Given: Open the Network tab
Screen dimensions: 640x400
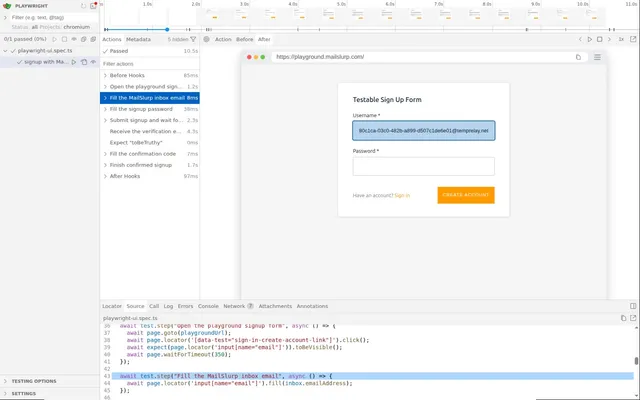Looking at the screenshot, I should coord(238,306).
